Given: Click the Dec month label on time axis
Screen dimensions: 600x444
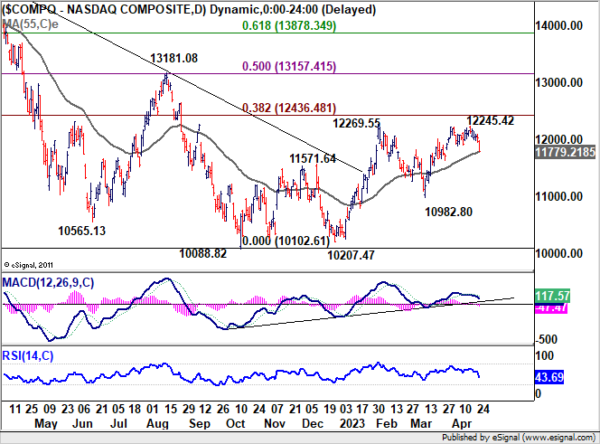Looking at the screenshot, I should coord(313,424).
